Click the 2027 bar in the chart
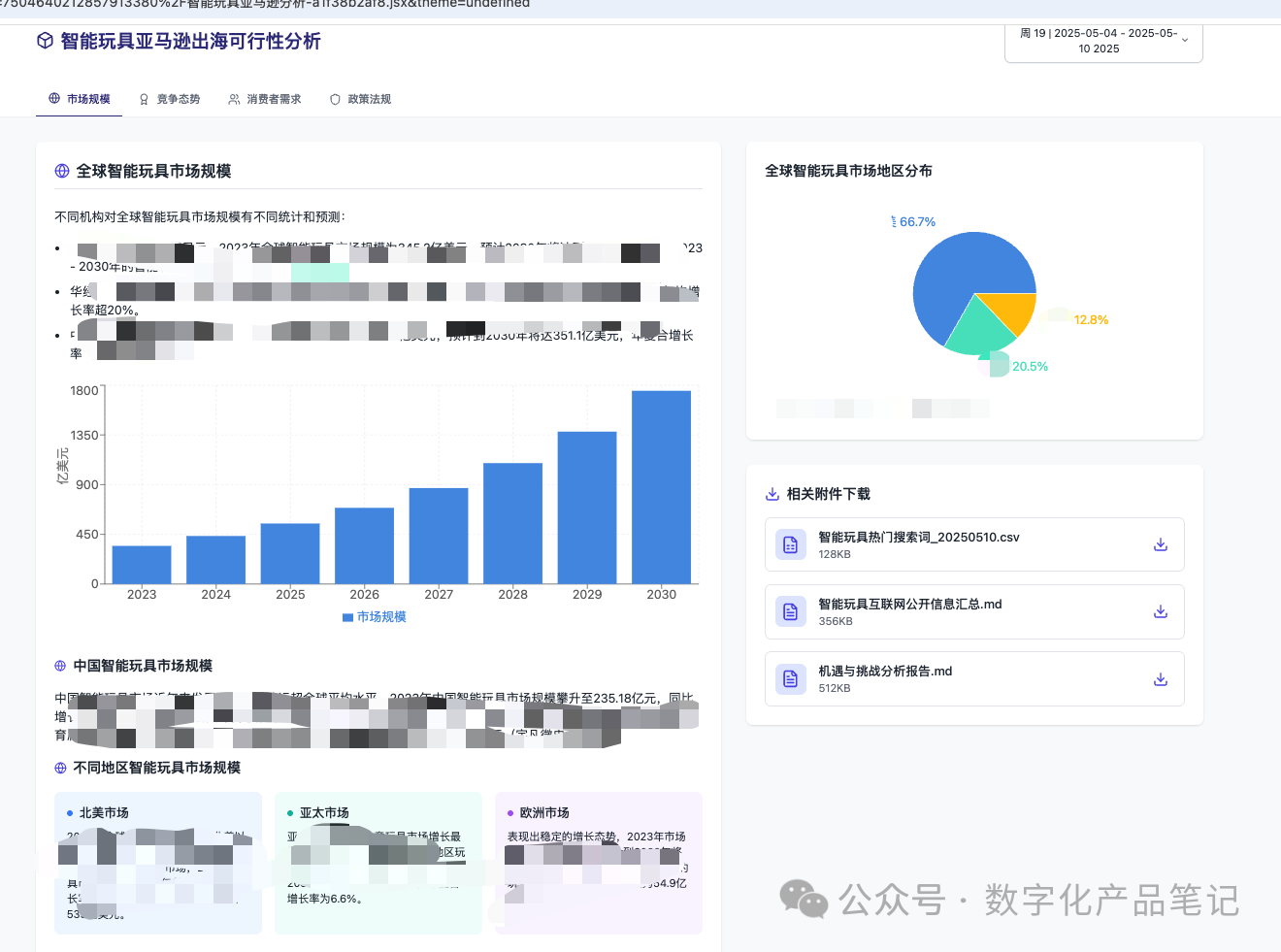 [x=439, y=536]
